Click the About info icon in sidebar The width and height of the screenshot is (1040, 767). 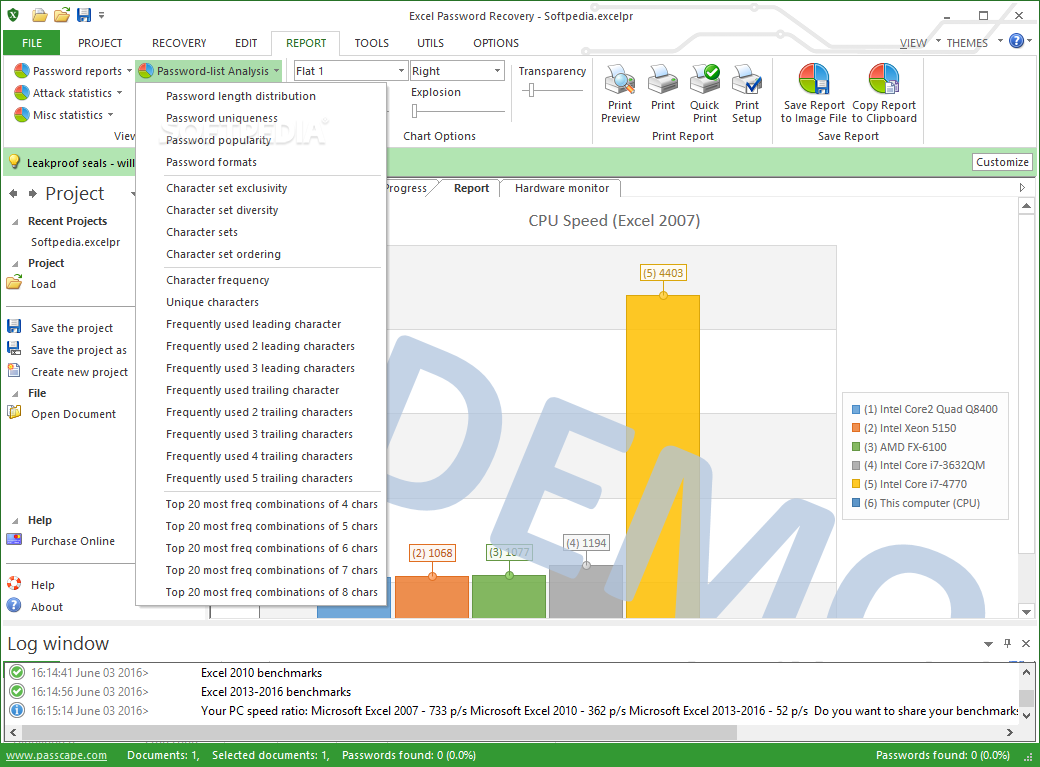14,605
